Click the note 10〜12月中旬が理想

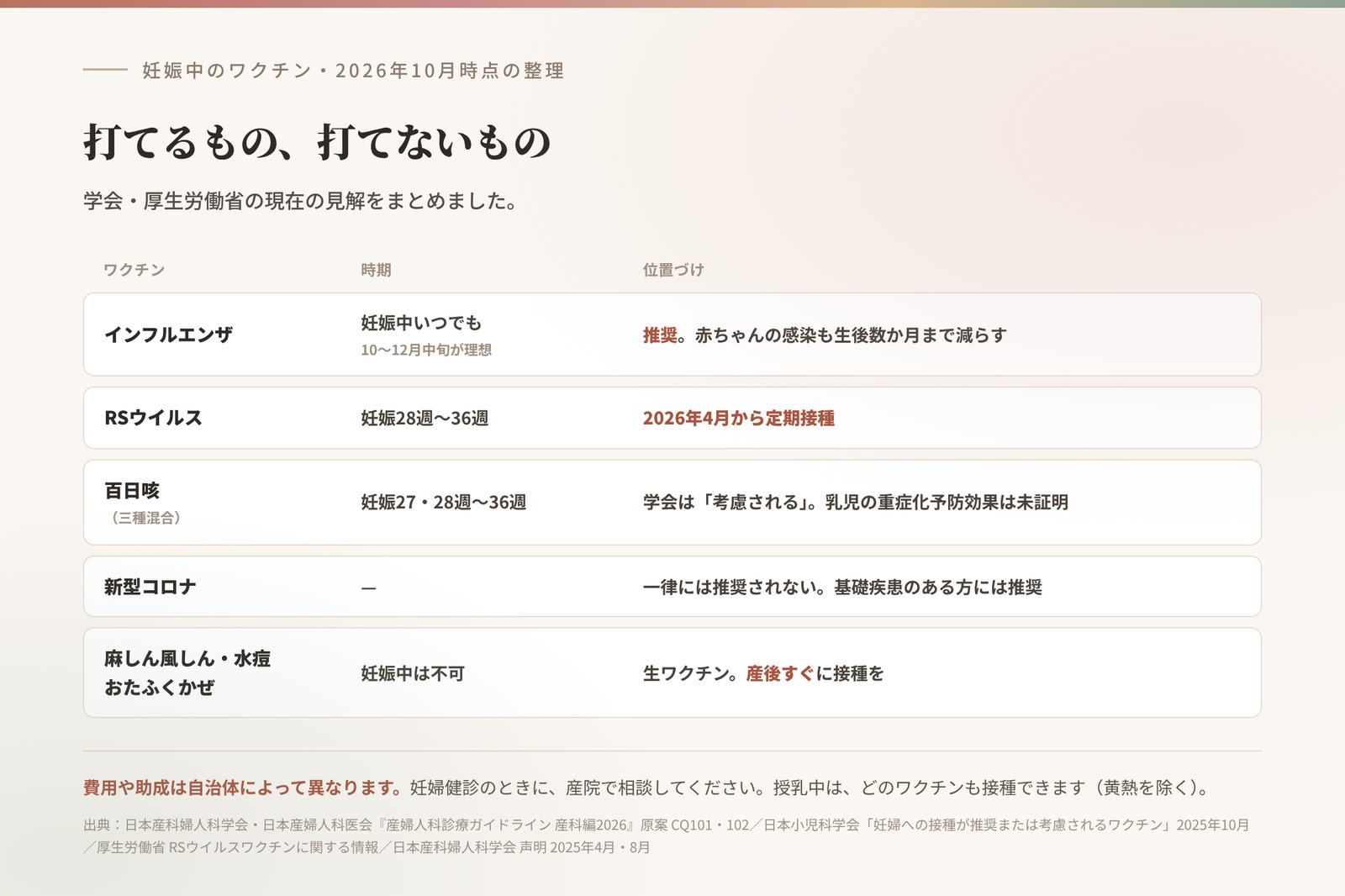[426, 350]
